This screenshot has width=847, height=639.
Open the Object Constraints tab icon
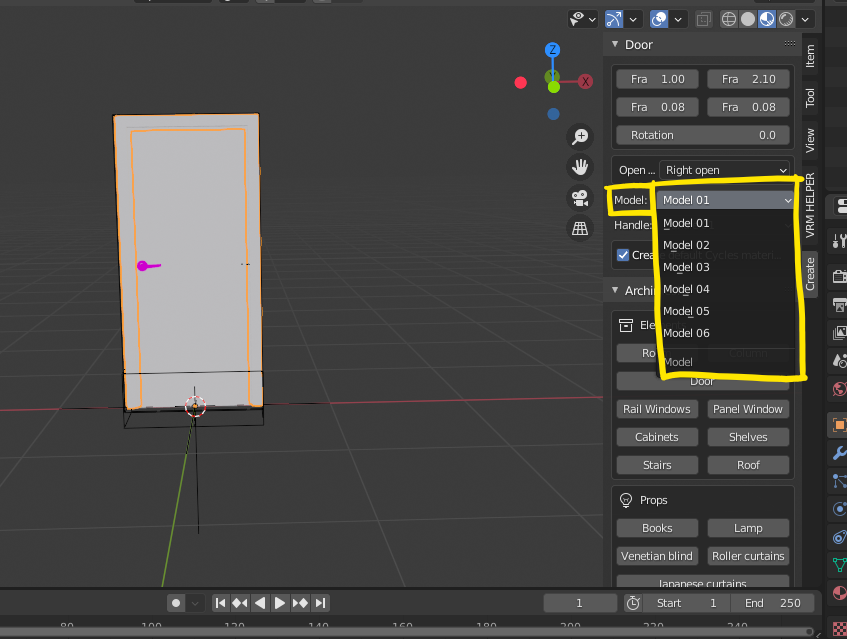point(839,537)
